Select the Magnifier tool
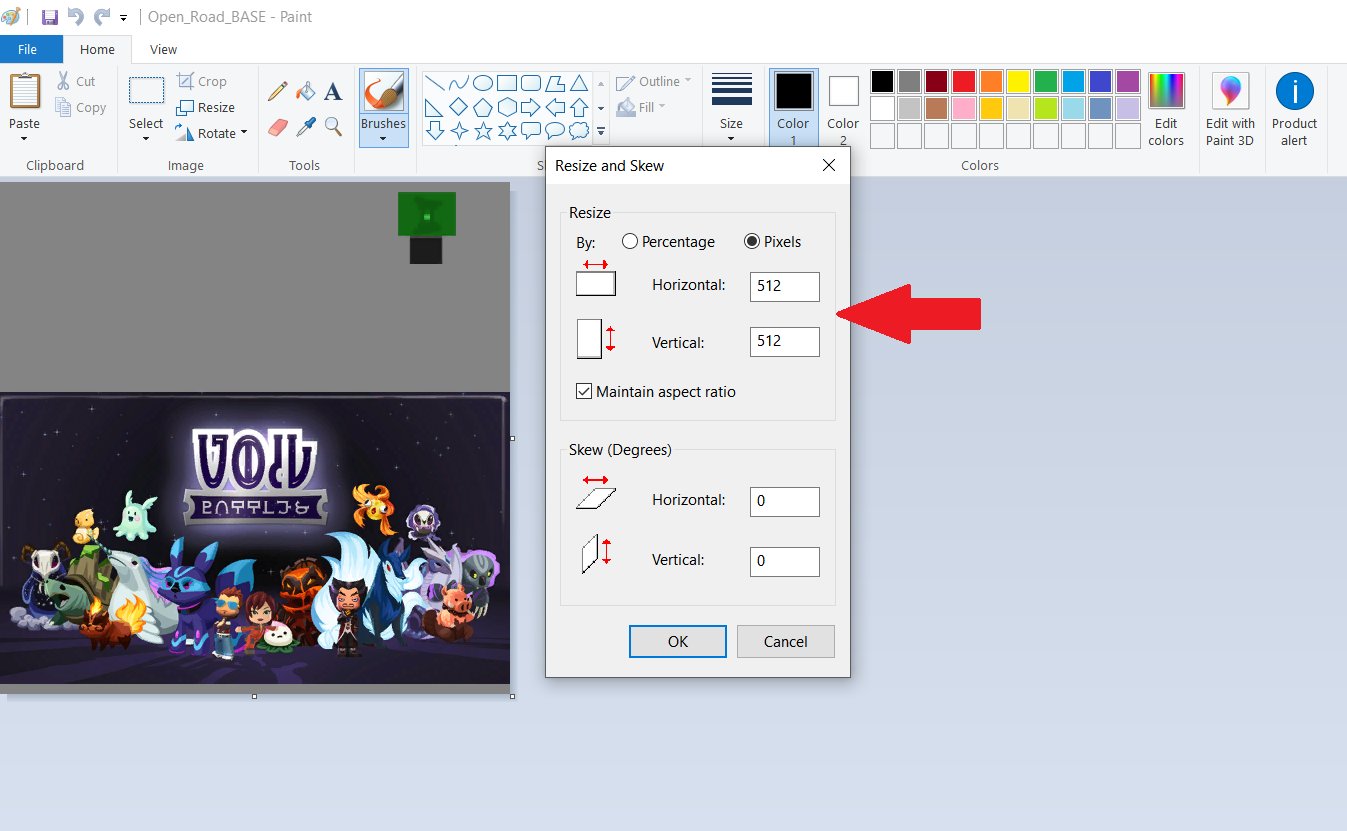 click(333, 127)
